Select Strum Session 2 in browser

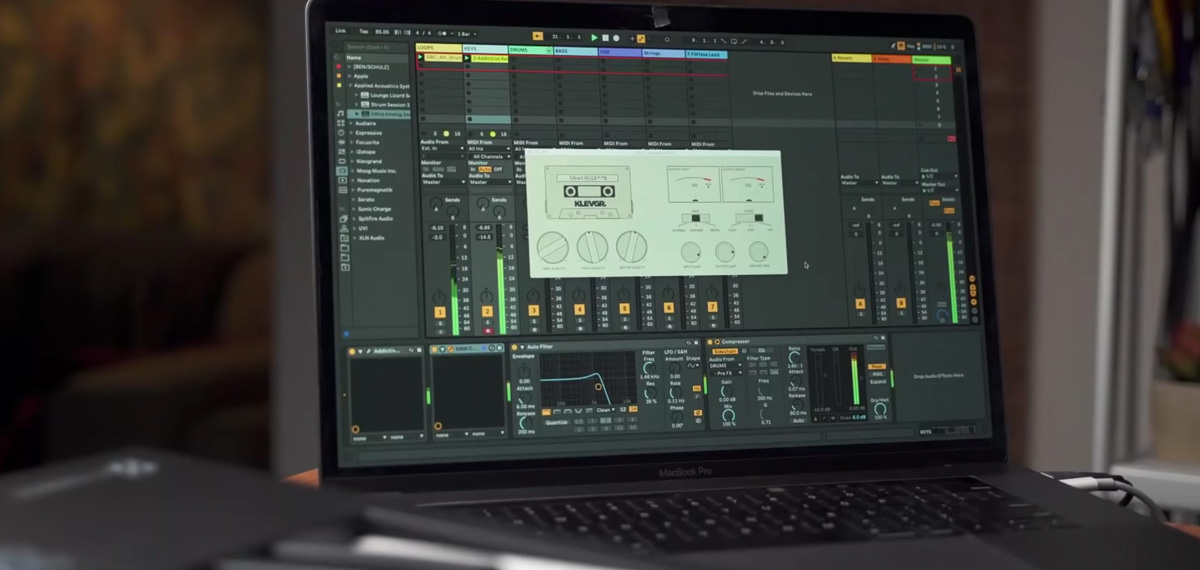386,105
